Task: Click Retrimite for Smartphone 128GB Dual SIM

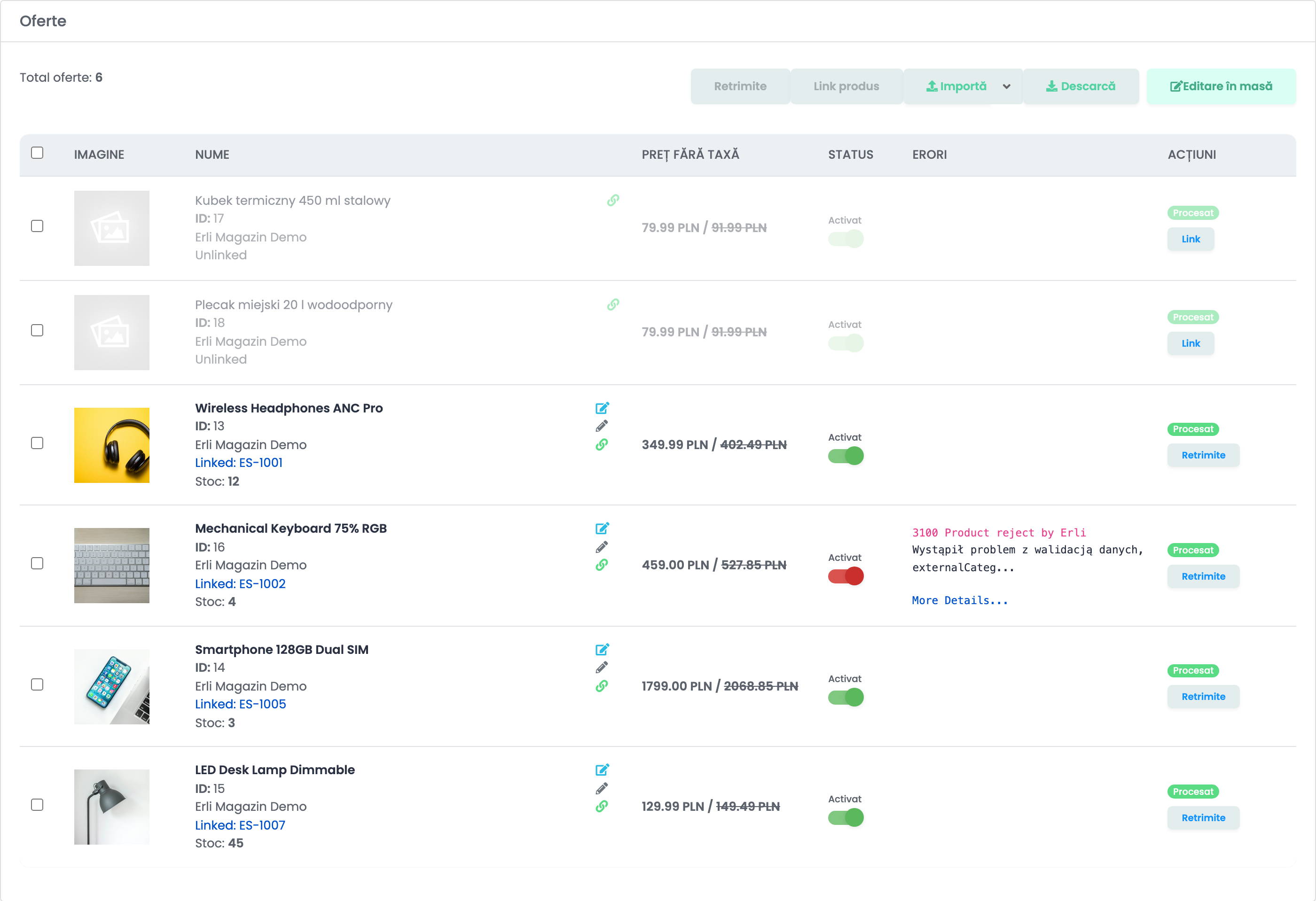Action: coord(1203,697)
